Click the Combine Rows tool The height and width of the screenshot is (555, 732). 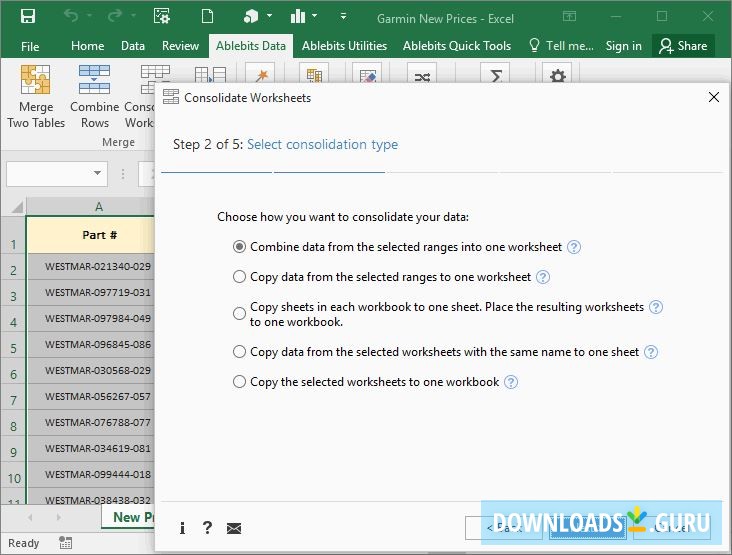[95, 97]
